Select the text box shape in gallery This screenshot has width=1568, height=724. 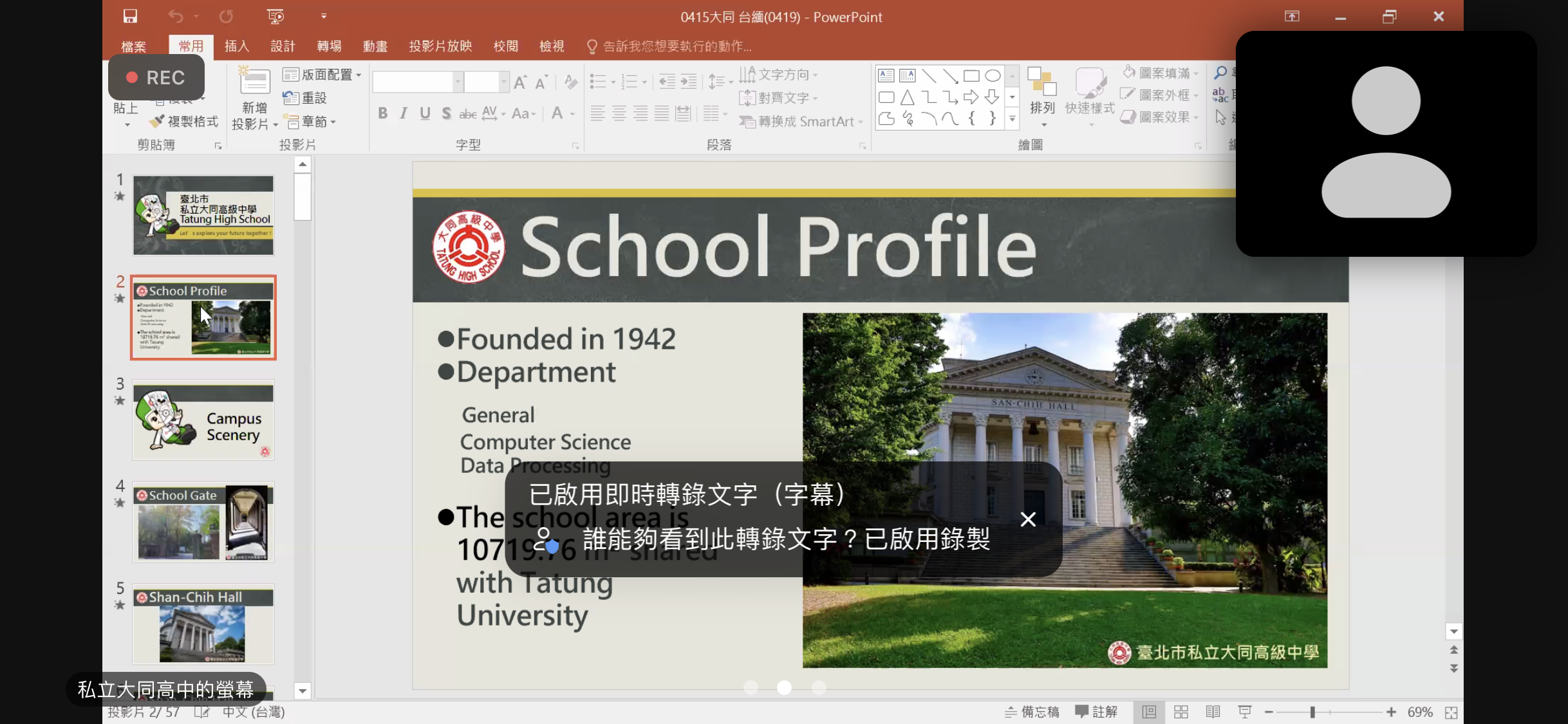pyautogui.click(x=886, y=75)
